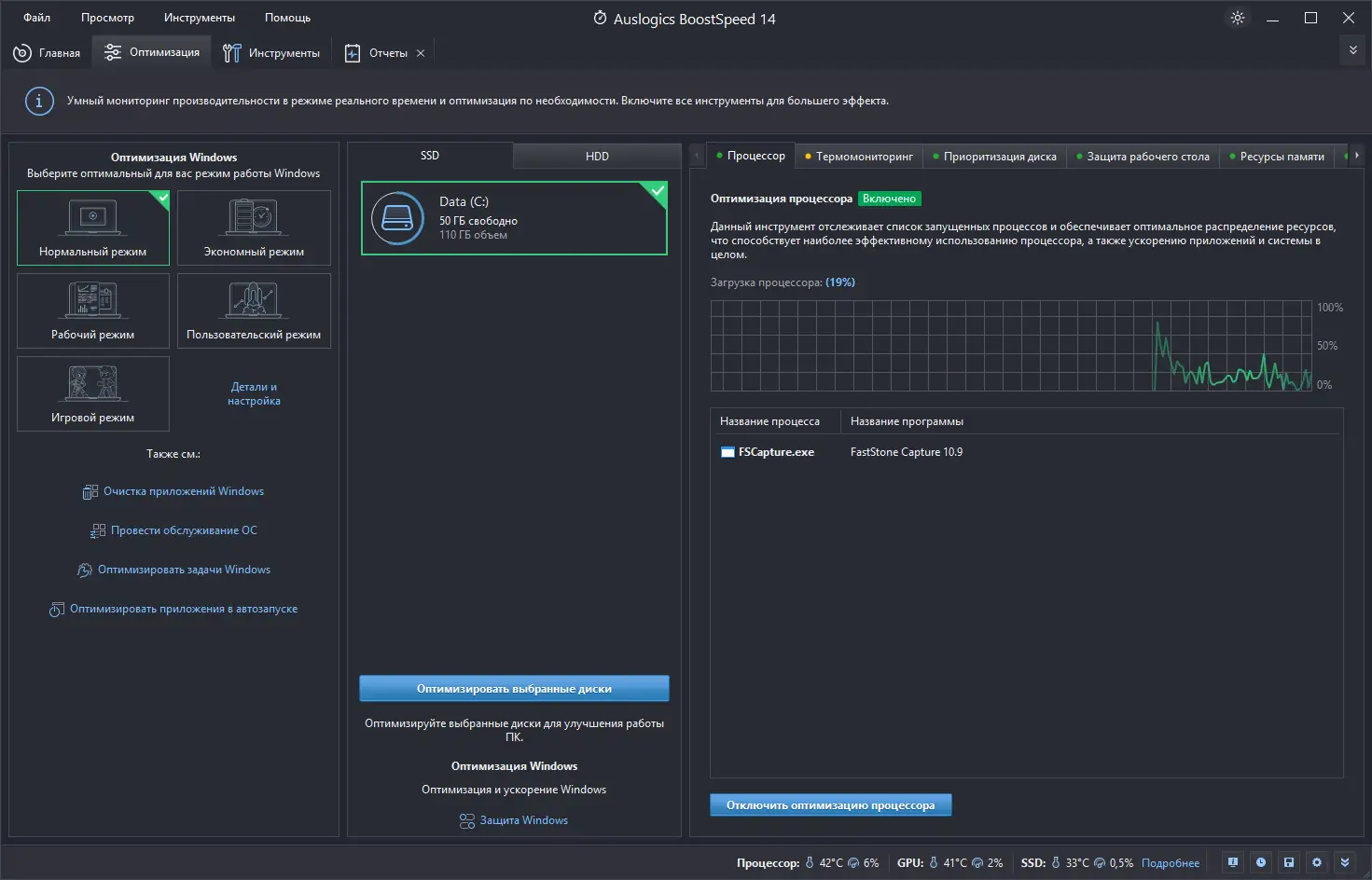Collapse the ribbon with the top-right chevron
1372x880 pixels.
coord(1353,50)
